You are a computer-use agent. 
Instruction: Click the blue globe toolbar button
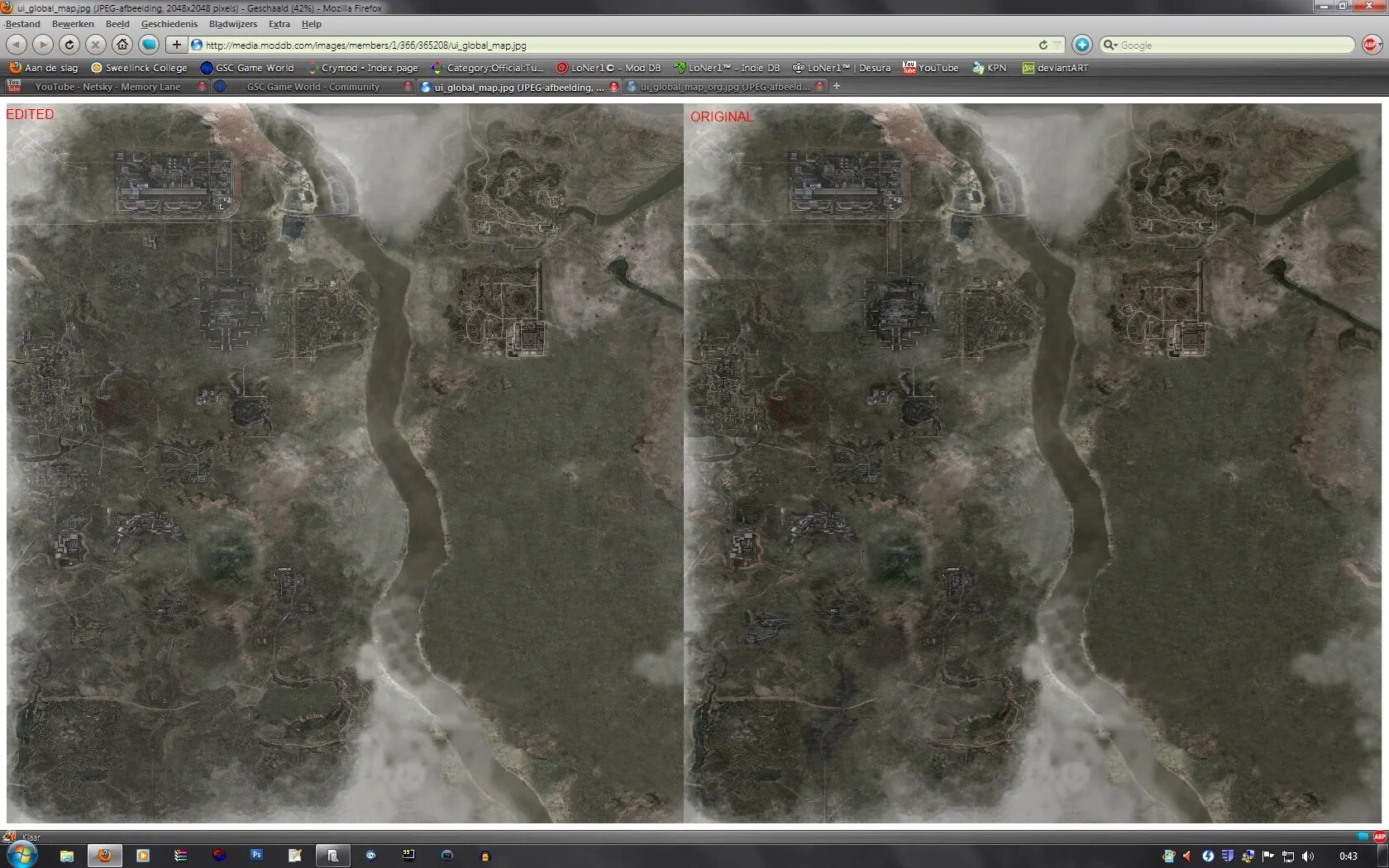tap(149, 45)
